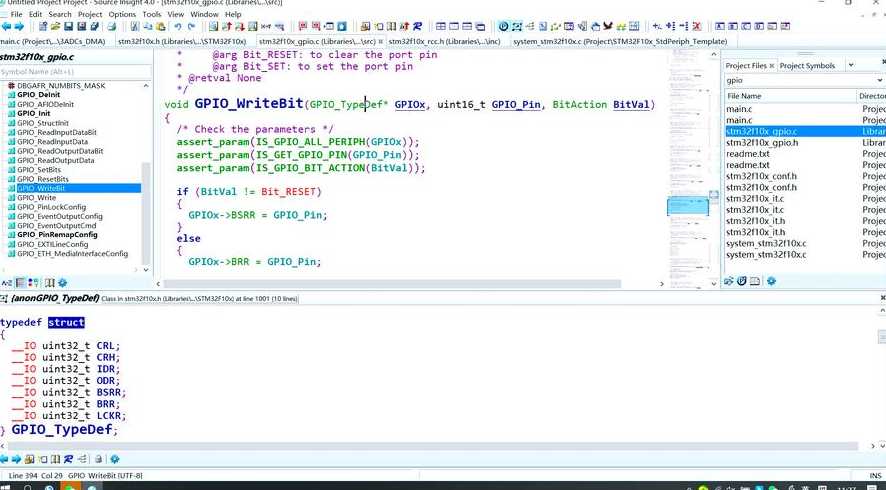The image size is (886, 490).
Task: Click the open file folder icon
Action: (55, 27)
